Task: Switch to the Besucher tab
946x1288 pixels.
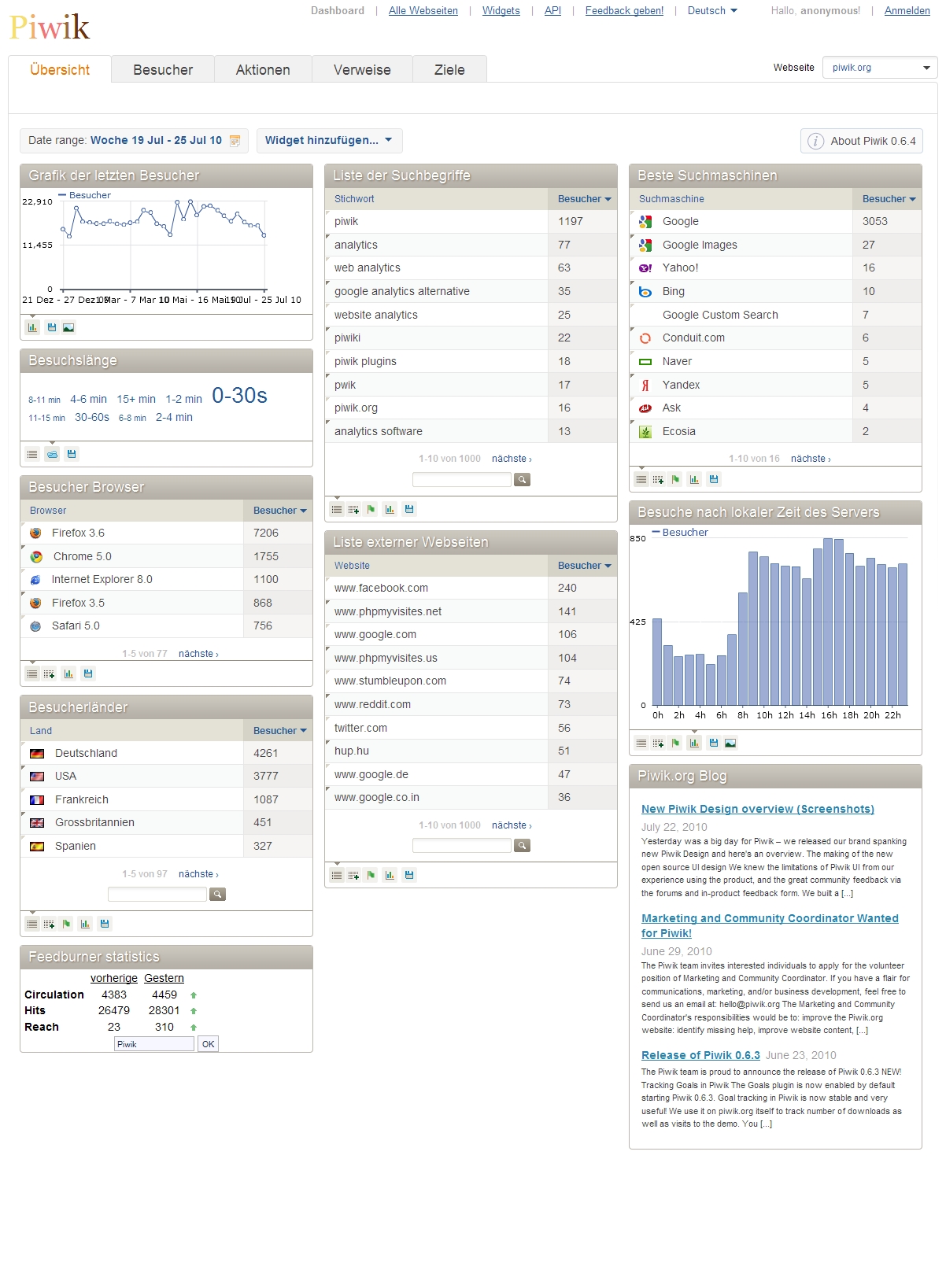Action: [163, 70]
